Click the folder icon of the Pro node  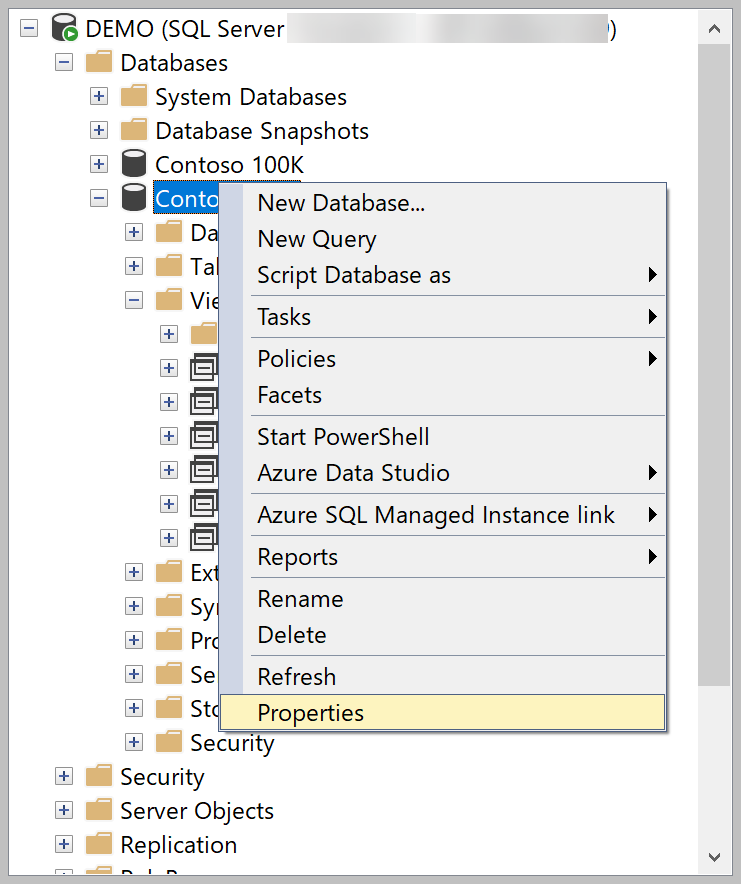[169, 640]
